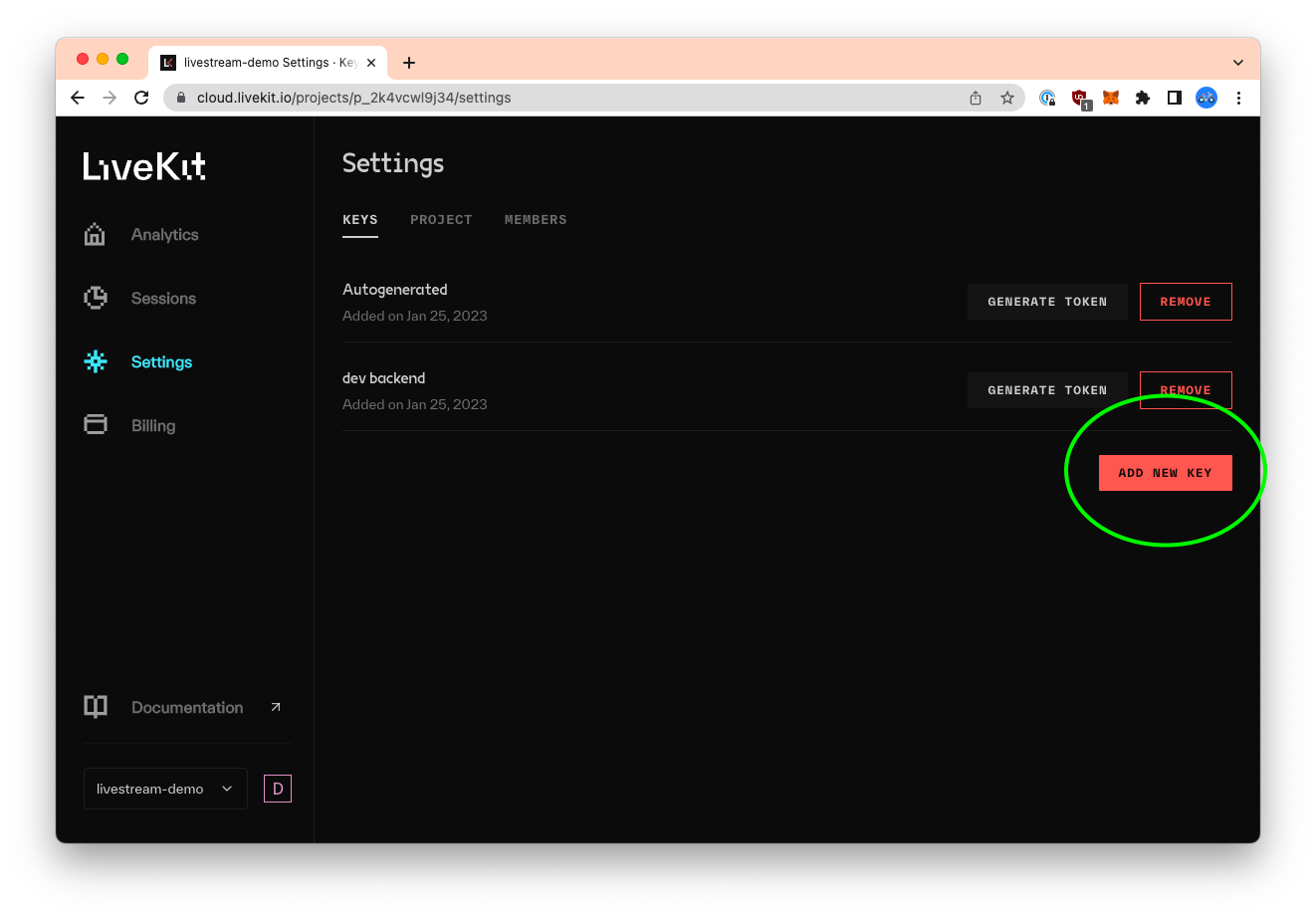Bookmark page with the star icon
Screen dimensions: 1316x917
pyautogui.click(x=1006, y=98)
